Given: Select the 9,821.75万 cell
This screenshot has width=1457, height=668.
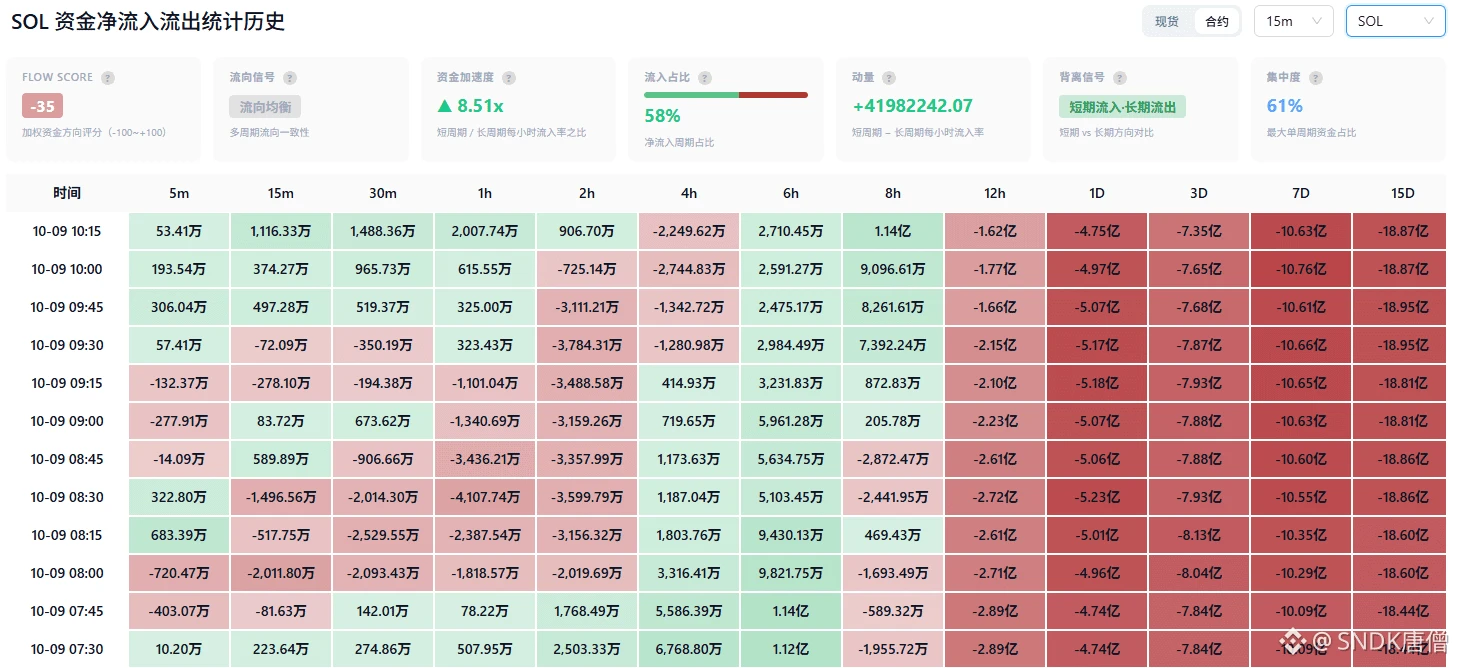Looking at the screenshot, I should 791,573.
